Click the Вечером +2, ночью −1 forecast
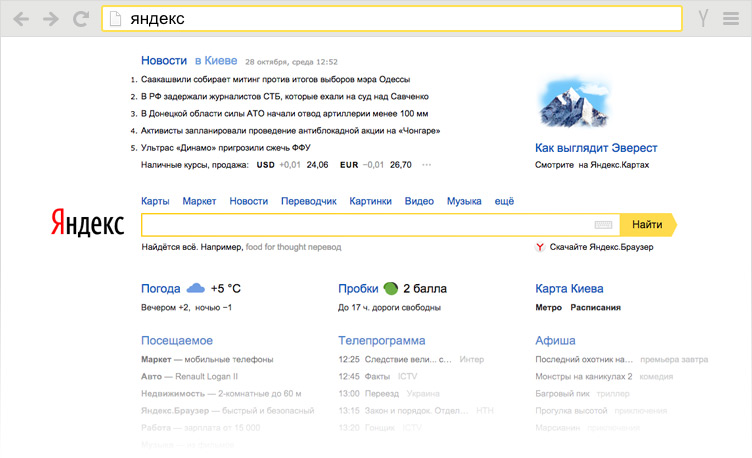The height and width of the screenshot is (458, 752). coord(186,307)
